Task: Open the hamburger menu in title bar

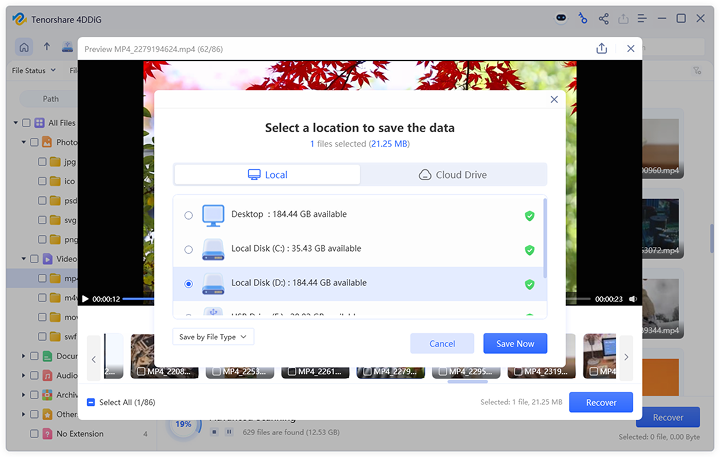Action: click(642, 18)
